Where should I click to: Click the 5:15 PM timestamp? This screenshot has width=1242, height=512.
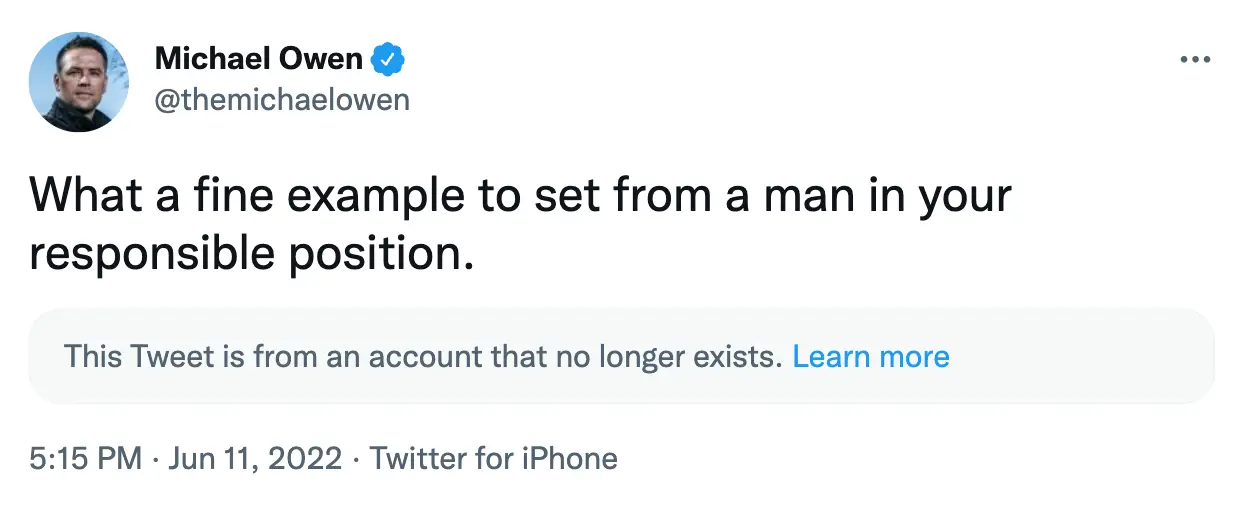[85, 459]
